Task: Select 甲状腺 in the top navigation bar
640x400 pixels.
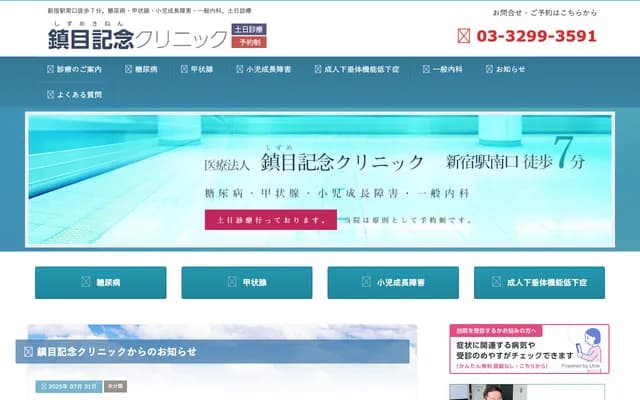Action: [x=196, y=70]
